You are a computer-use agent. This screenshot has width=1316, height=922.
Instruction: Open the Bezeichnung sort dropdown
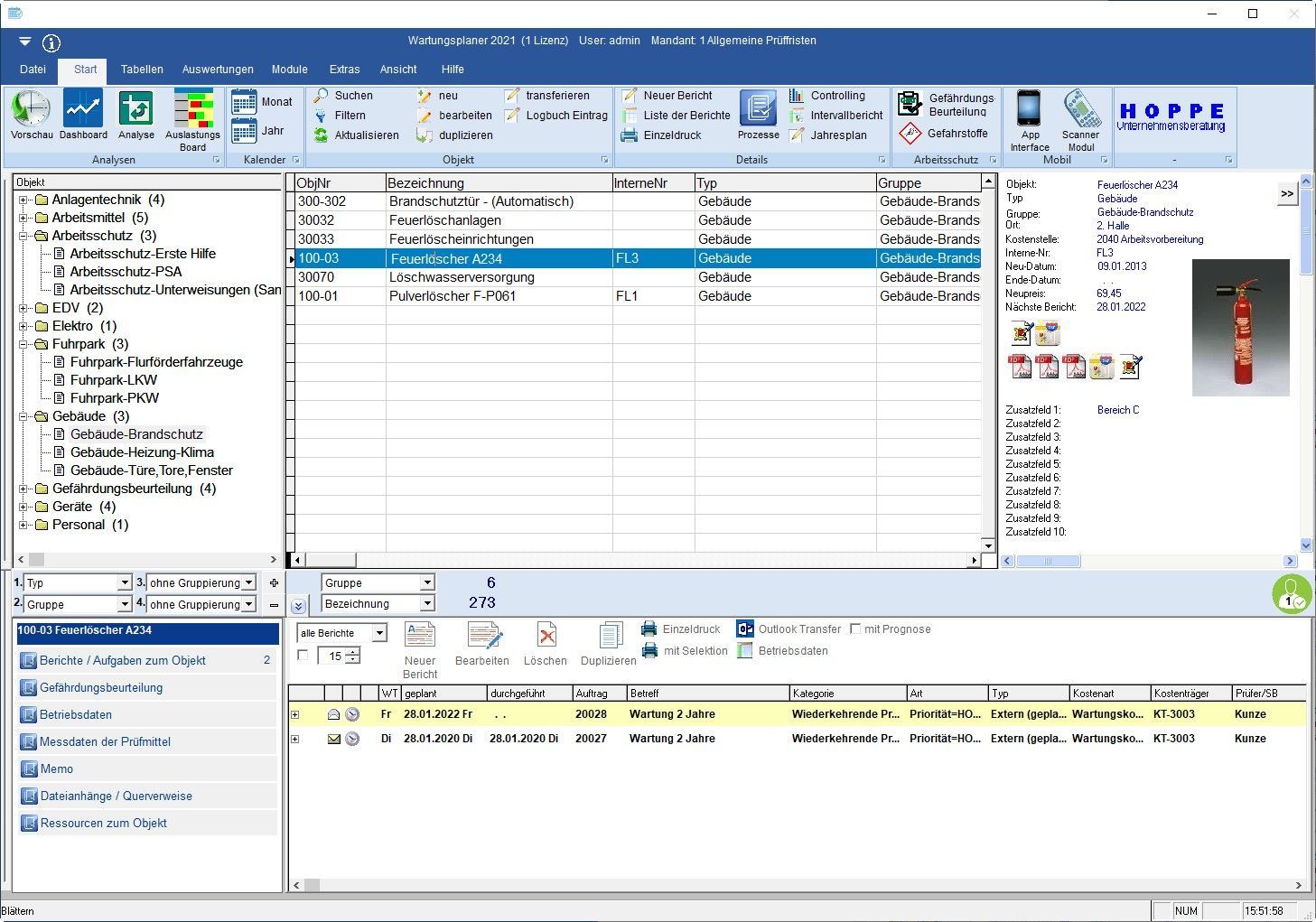(x=427, y=603)
